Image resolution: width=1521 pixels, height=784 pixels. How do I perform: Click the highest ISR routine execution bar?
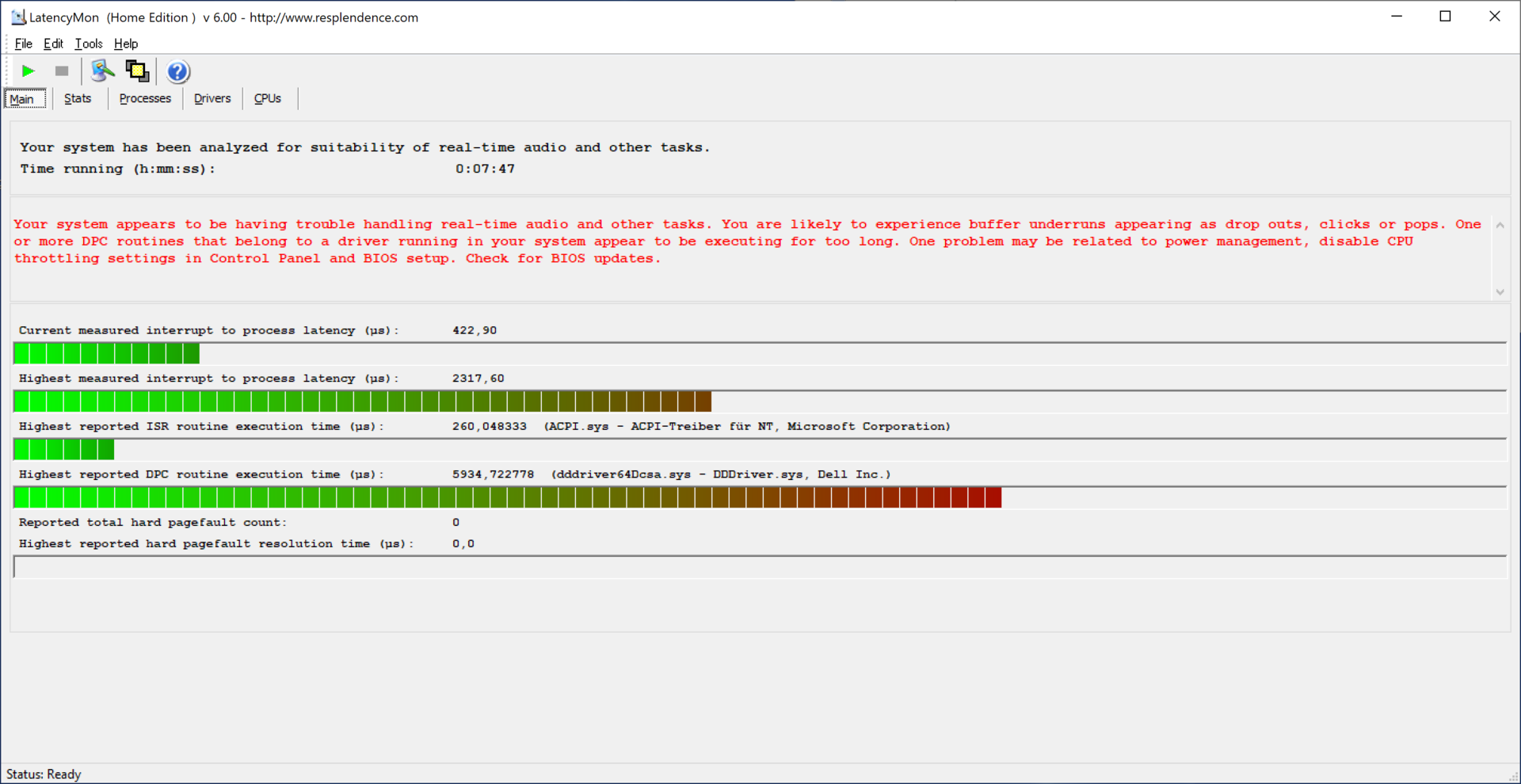click(760, 450)
